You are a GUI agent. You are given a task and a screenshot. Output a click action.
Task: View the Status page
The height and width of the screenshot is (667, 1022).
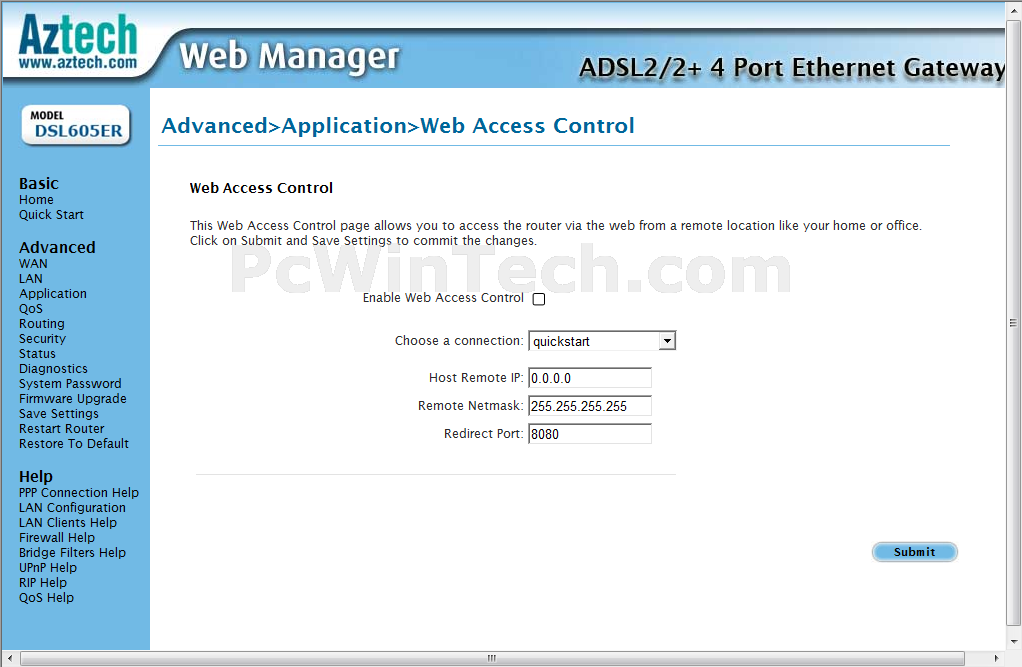[37, 353]
